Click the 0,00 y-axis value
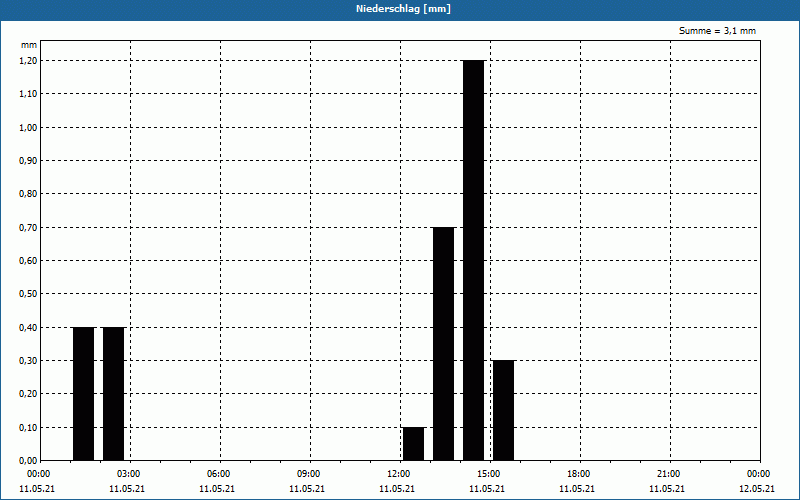The width and height of the screenshot is (800, 500). pyautogui.click(x=28, y=461)
